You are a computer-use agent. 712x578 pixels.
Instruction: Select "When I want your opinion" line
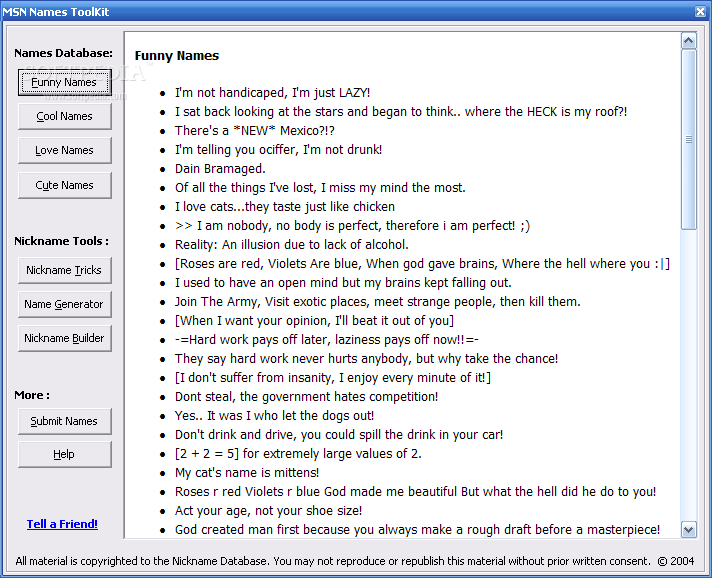(x=314, y=321)
